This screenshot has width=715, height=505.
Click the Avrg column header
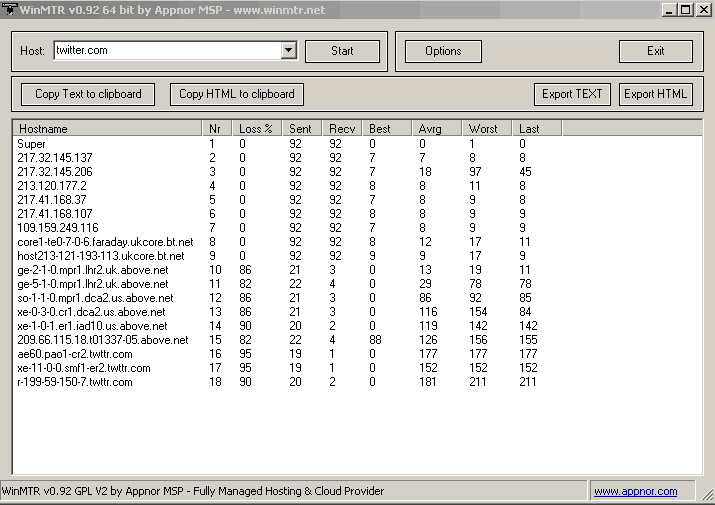(x=437, y=129)
